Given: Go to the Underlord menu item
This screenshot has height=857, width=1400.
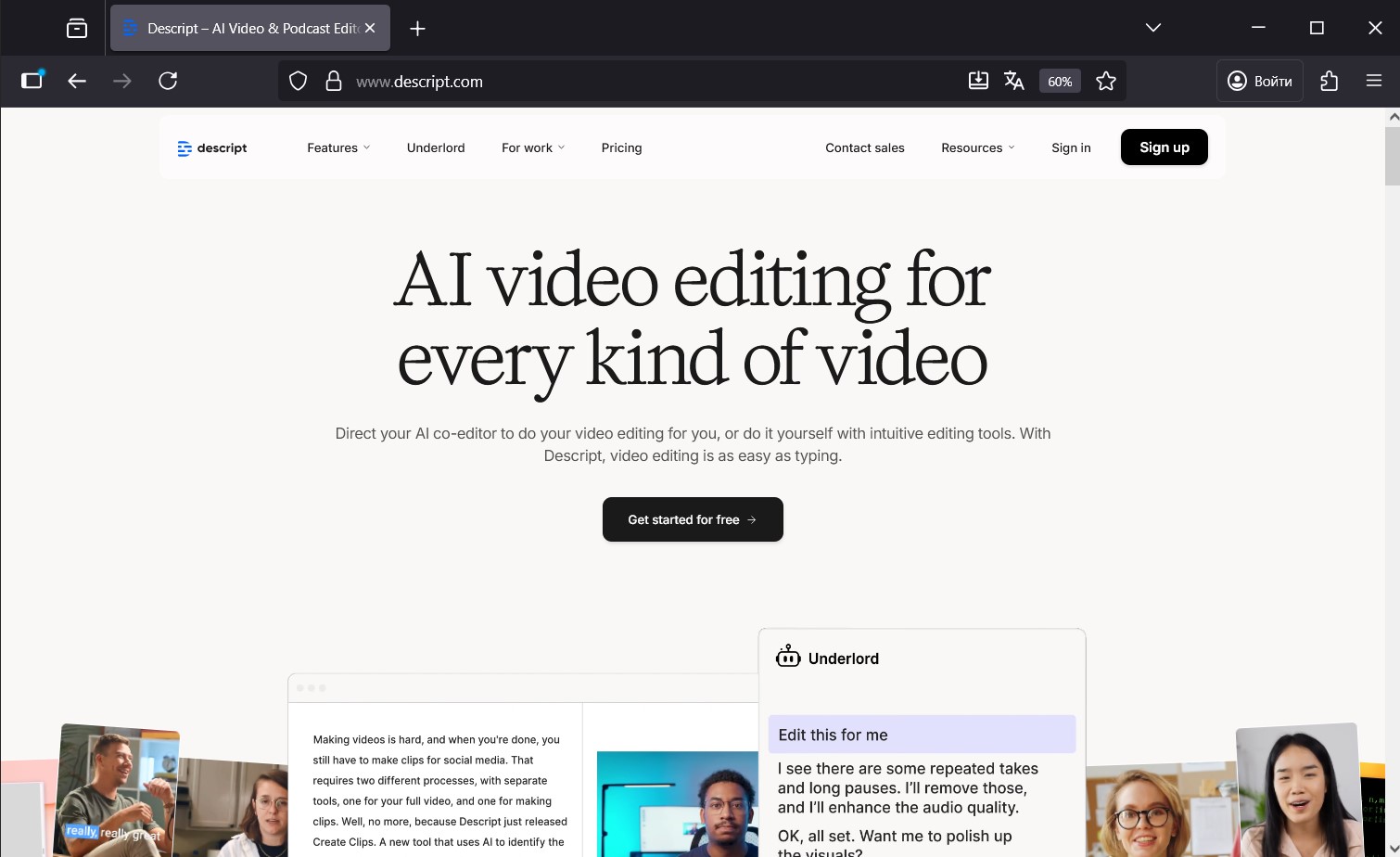Looking at the screenshot, I should tap(436, 148).
